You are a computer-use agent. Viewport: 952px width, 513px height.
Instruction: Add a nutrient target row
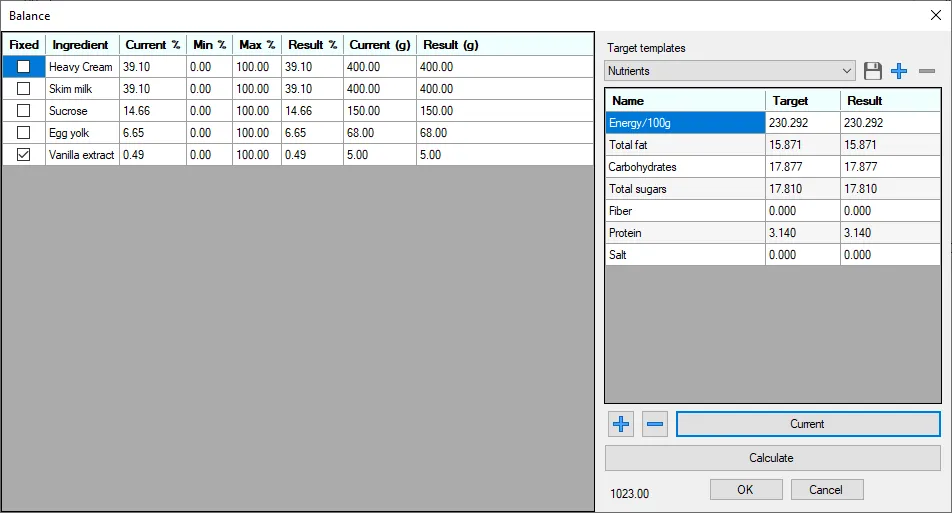[621, 424]
